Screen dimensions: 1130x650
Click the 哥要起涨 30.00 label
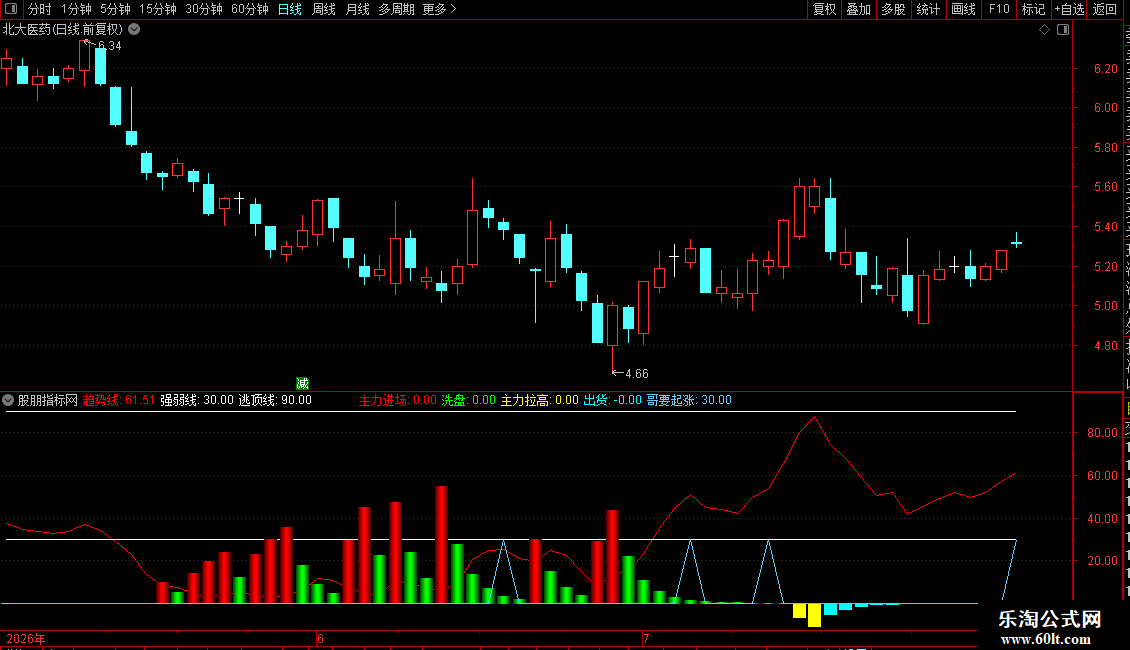tap(689, 400)
